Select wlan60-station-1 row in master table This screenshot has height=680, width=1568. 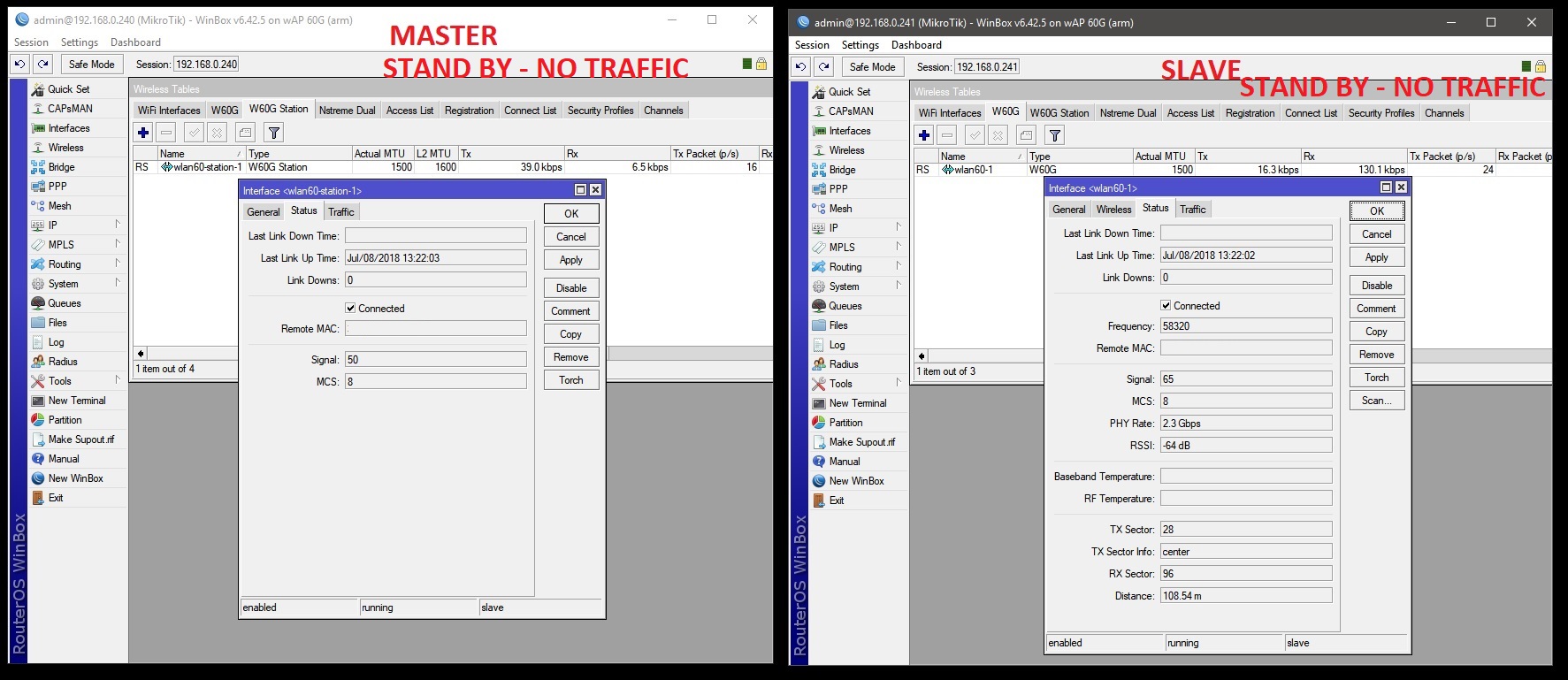coord(451,167)
